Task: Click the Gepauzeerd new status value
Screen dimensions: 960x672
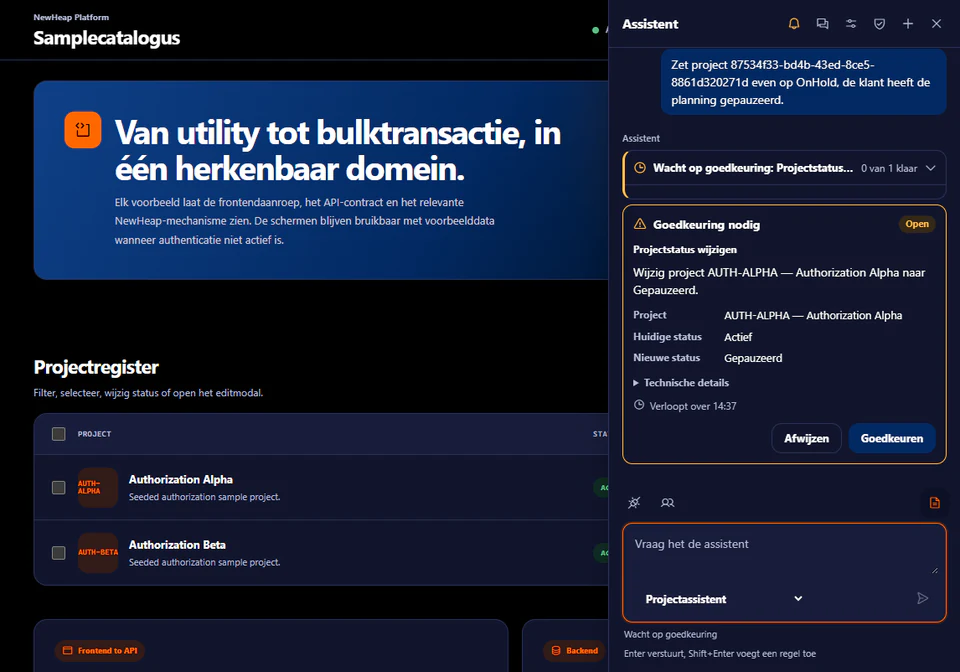Action: [753, 358]
